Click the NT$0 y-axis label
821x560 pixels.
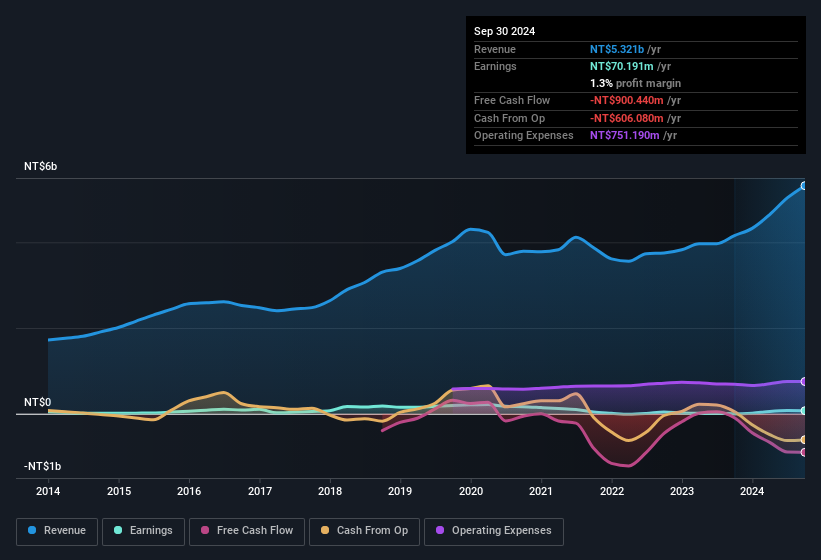tap(37, 402)
